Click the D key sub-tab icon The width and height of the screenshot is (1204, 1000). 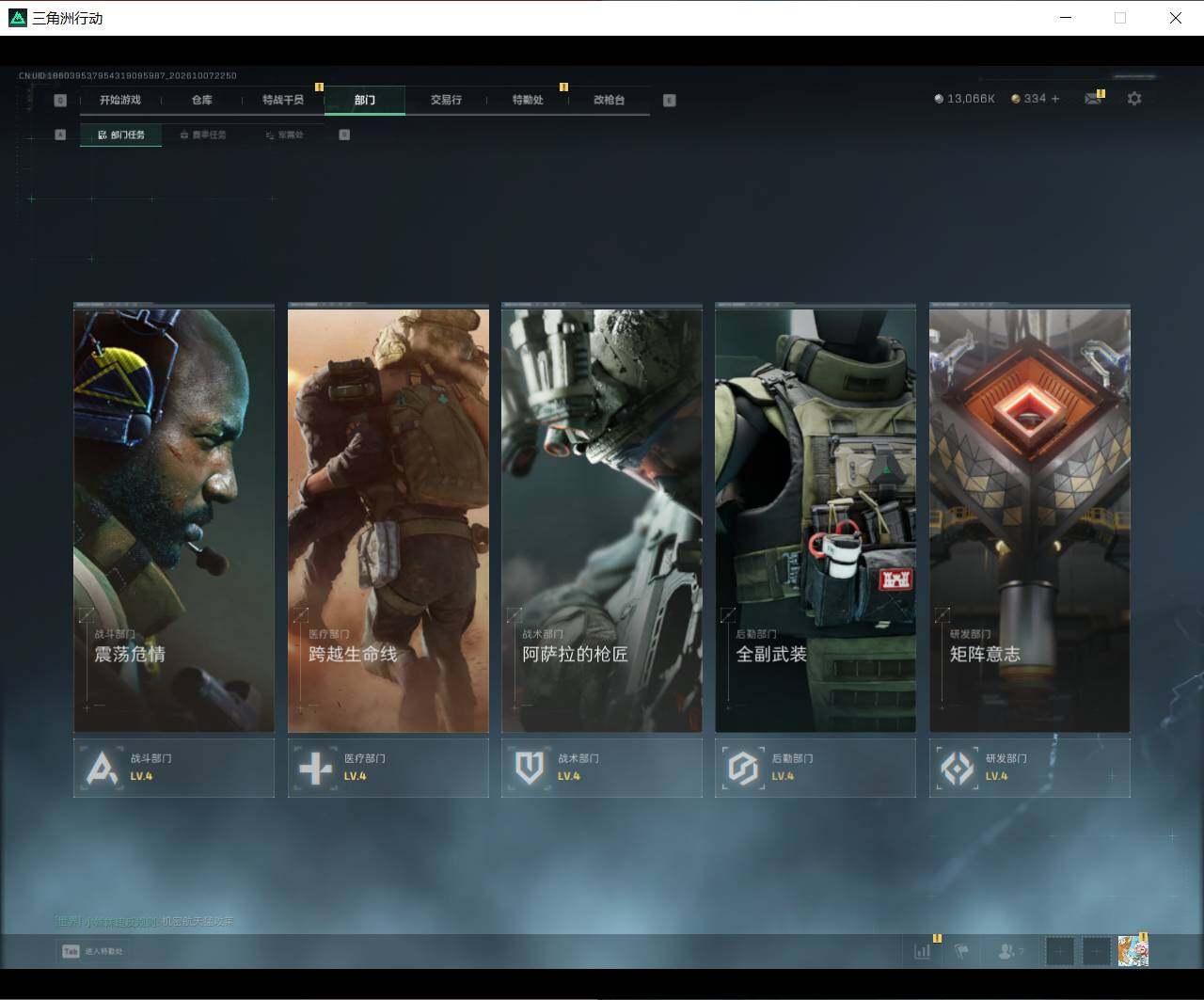tap(344, 135)
